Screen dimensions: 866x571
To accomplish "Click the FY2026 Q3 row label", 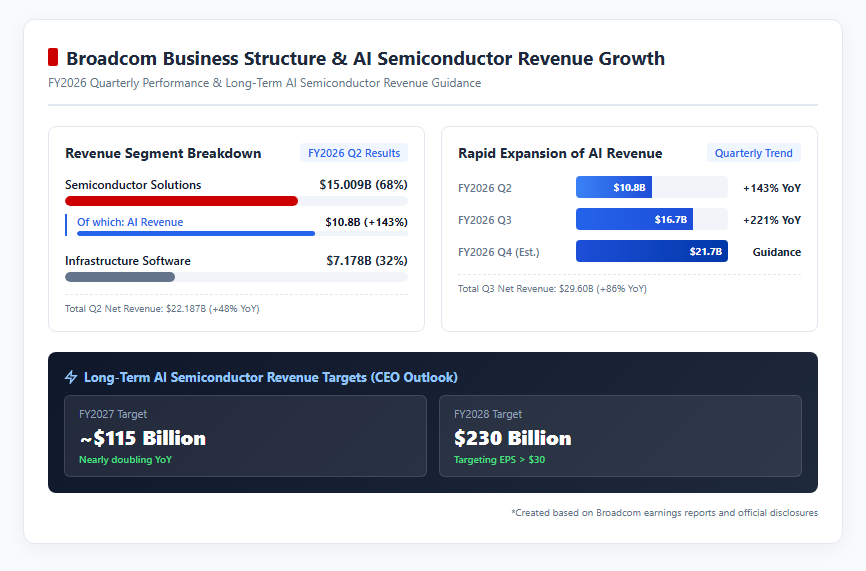I will pyautogui.click(x=485, y=220).
